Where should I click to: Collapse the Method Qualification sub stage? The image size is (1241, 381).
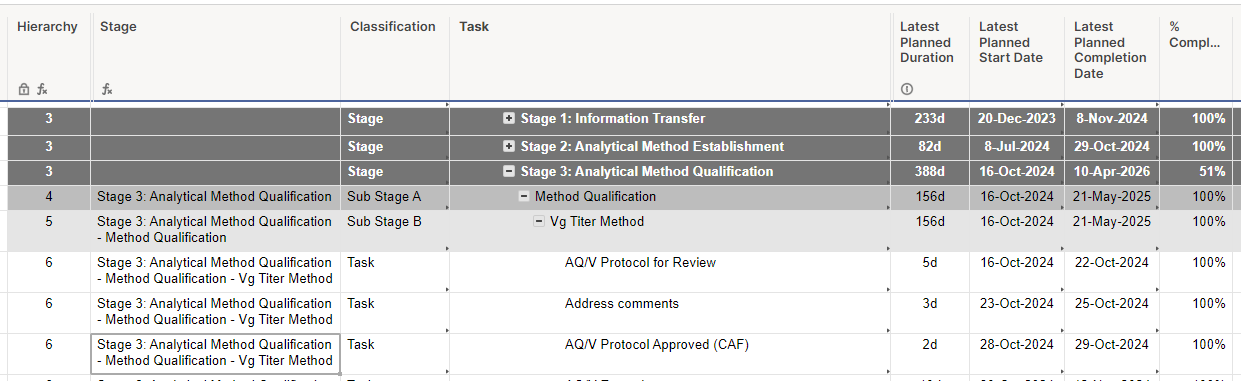point(523,196)
